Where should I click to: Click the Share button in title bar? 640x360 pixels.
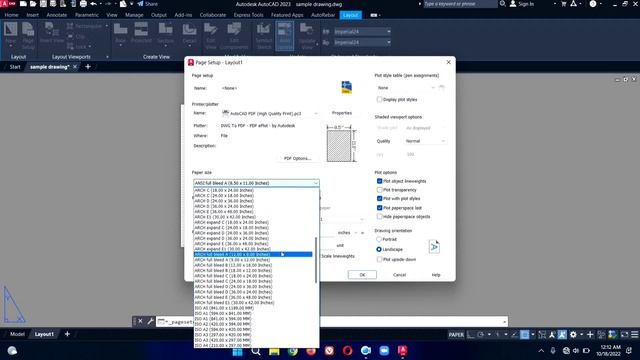point(147,4)
